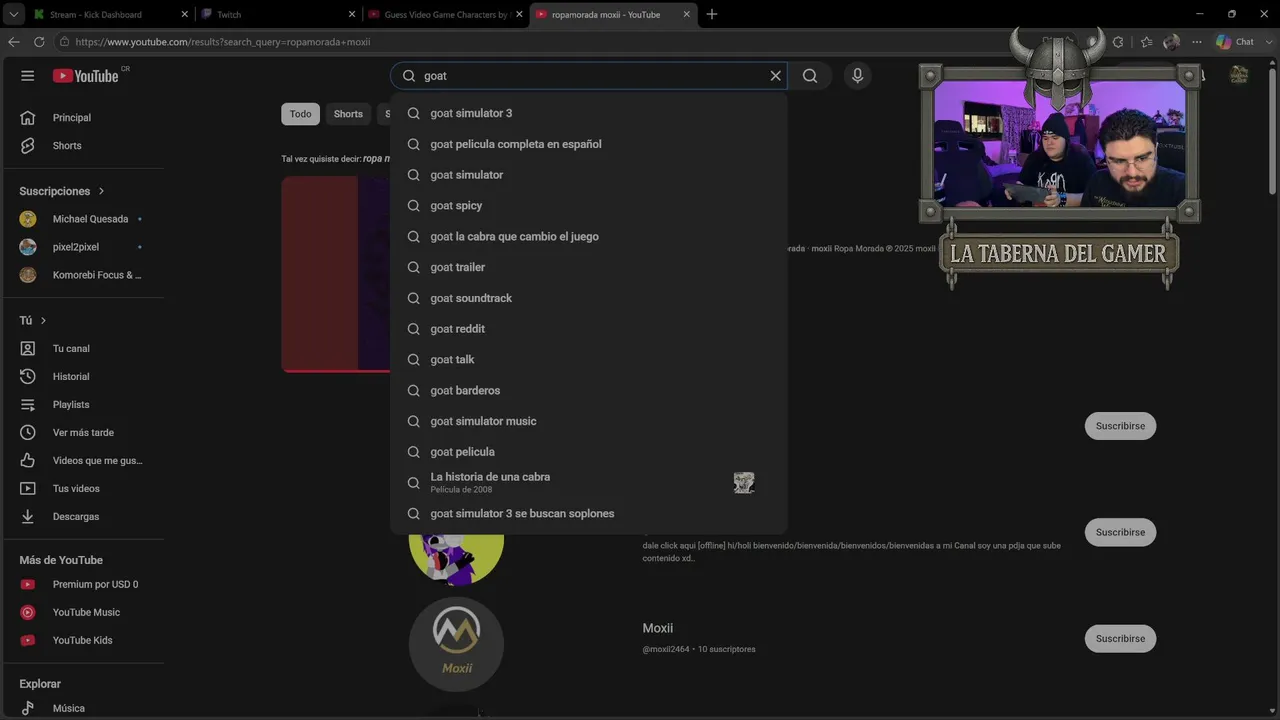Open Ver más tarde in the sidebar

pos(84,433)
